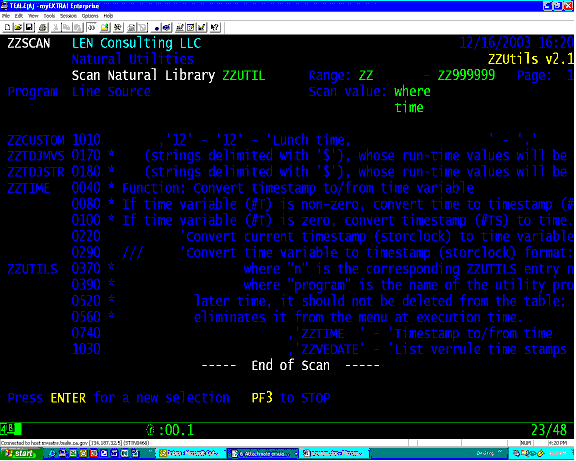This screenshot has height=461, width=576.
Task: Open the Edit menu
Action: click(x=19, y=16)
